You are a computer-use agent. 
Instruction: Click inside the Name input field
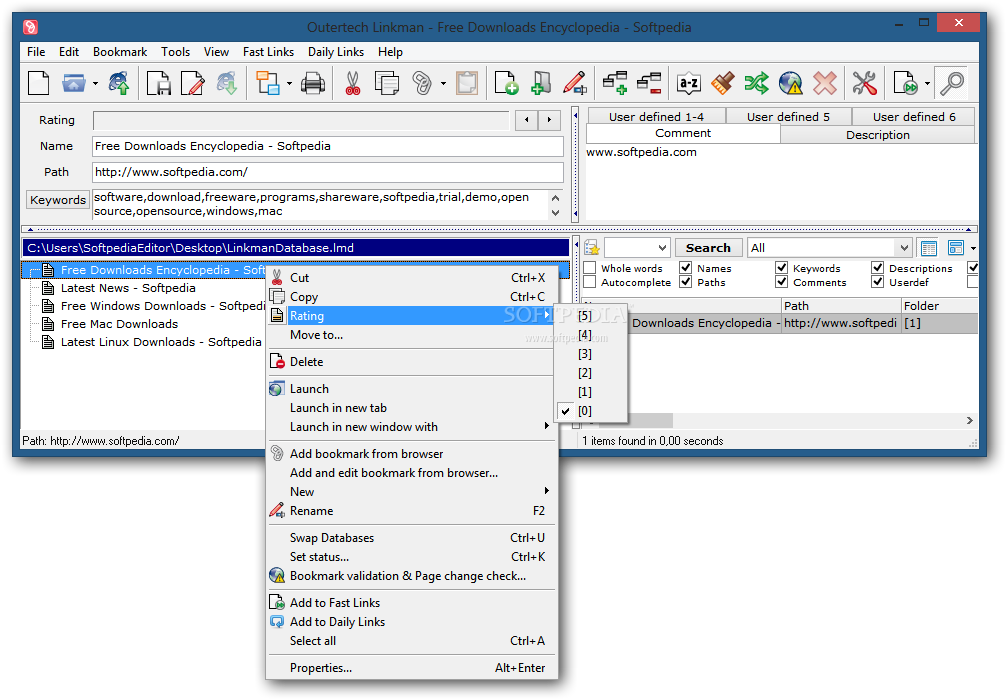(328, 146)
